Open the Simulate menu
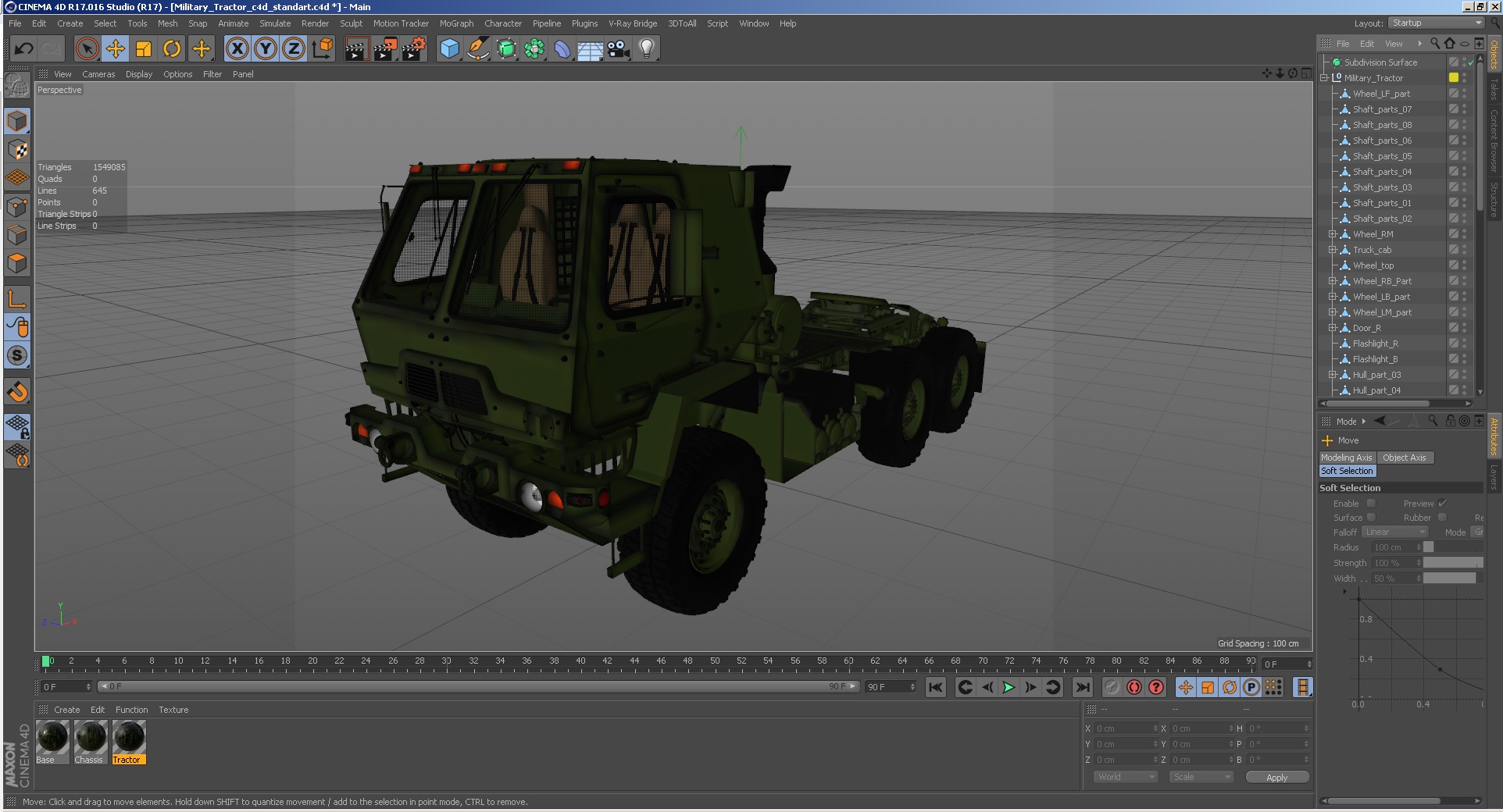Viewport: 1503px width, 812px height. tap(275, 23)
